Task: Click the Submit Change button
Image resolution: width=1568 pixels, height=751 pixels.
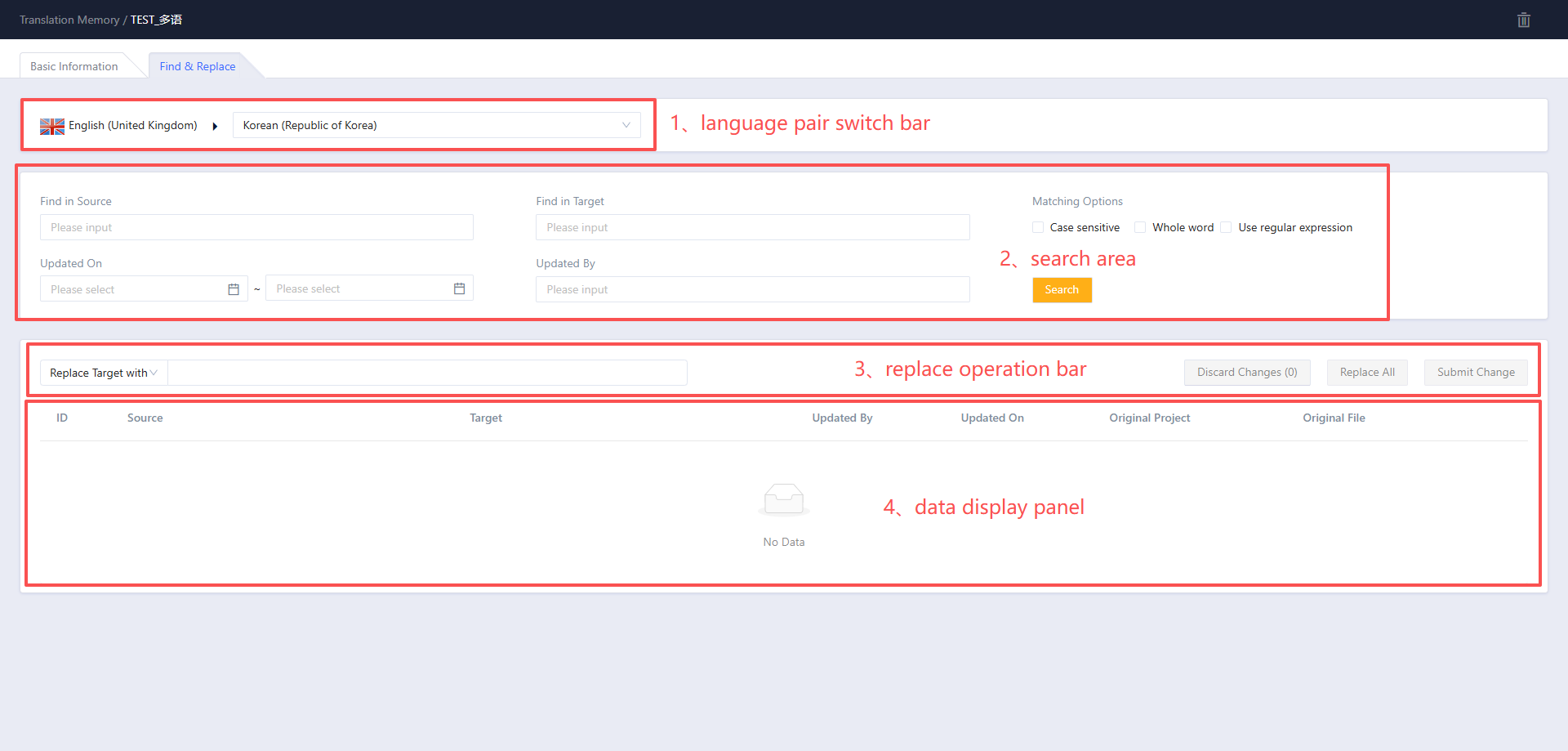Action: click(x=1476, y=373)
